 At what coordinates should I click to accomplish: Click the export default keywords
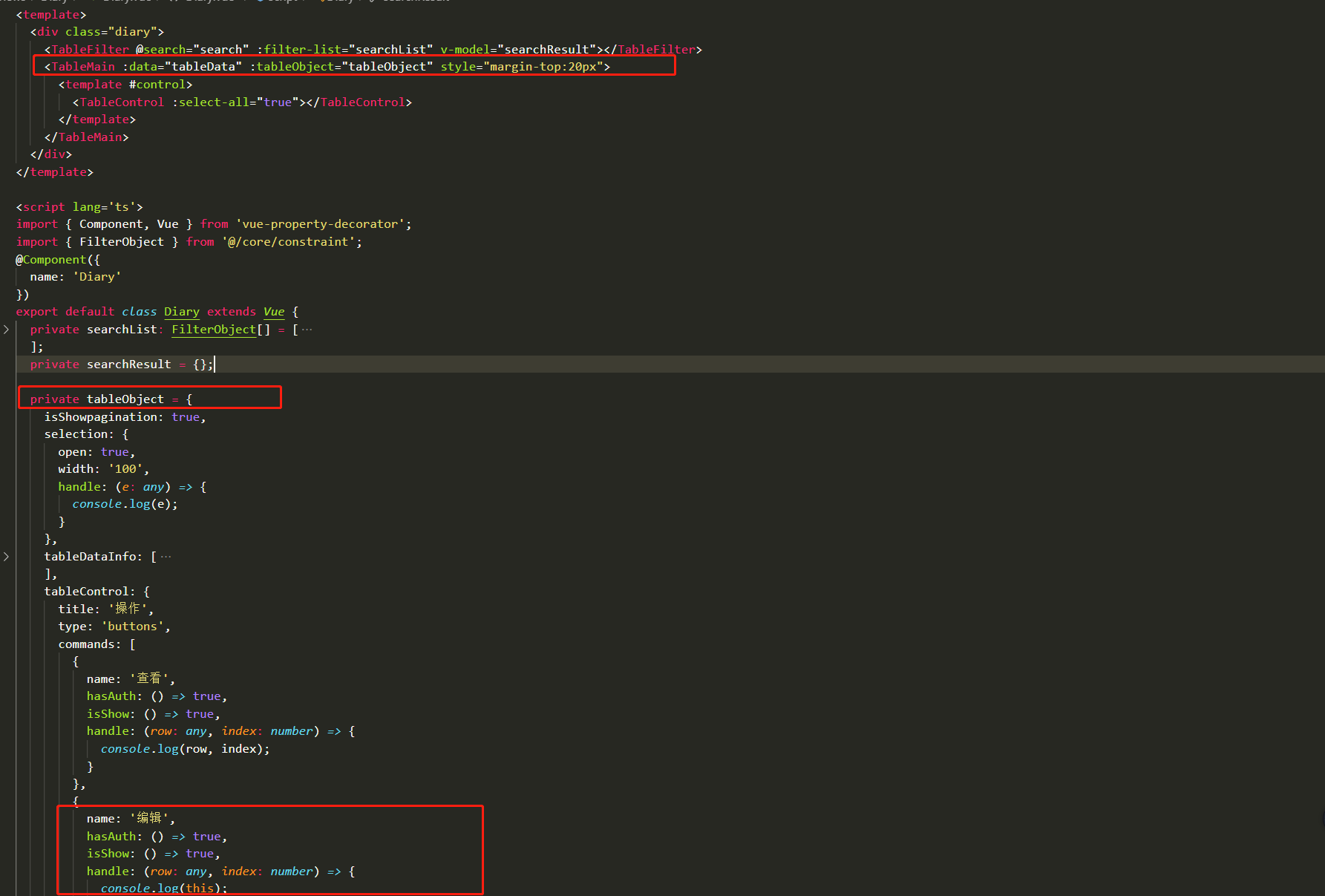[x=65, y=312]
